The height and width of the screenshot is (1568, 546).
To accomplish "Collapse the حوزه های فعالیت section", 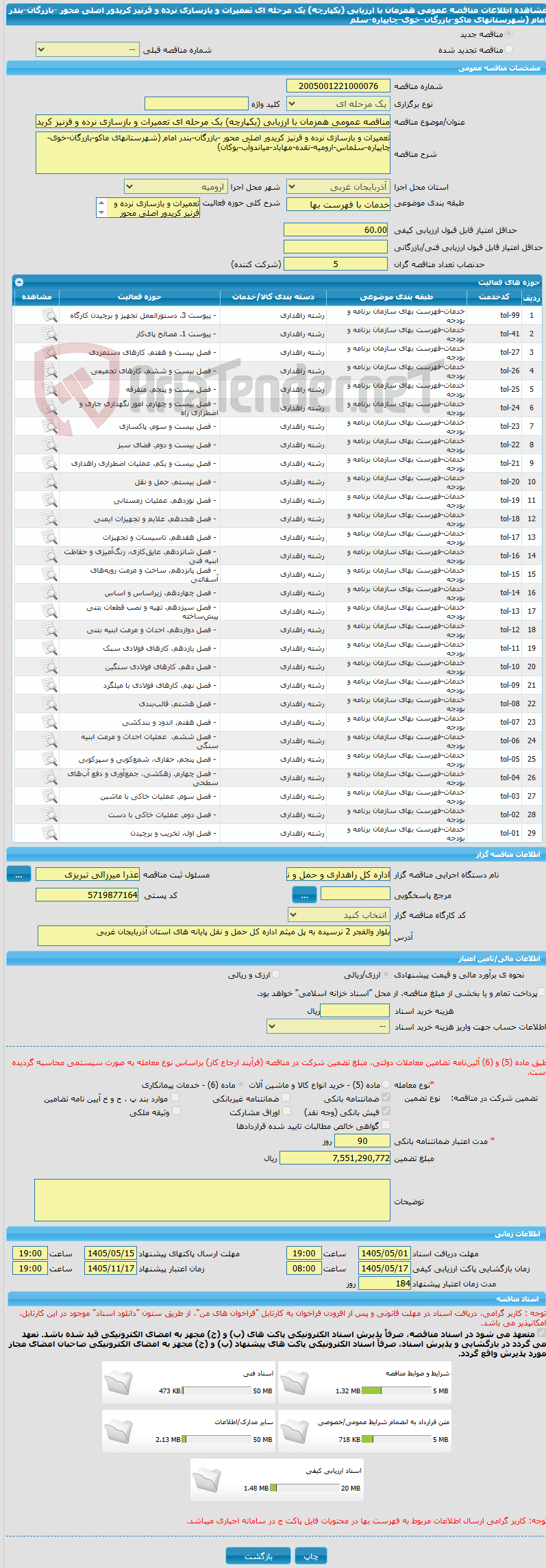I will pyautogui.click(x=19, y=282).
